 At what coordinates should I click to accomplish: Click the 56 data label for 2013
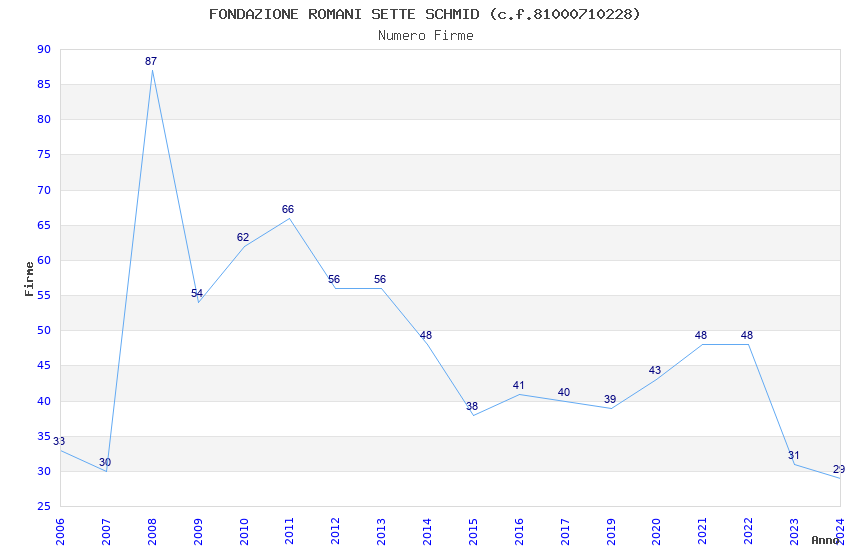tap(380, 279)
